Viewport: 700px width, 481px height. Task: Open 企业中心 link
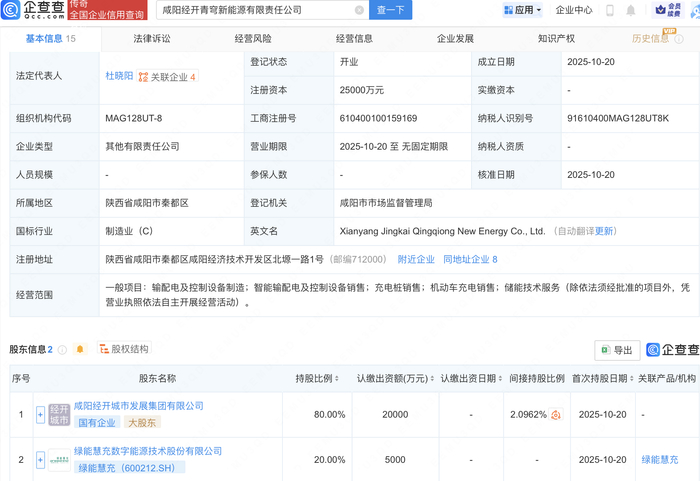click(x=574, y=10)
